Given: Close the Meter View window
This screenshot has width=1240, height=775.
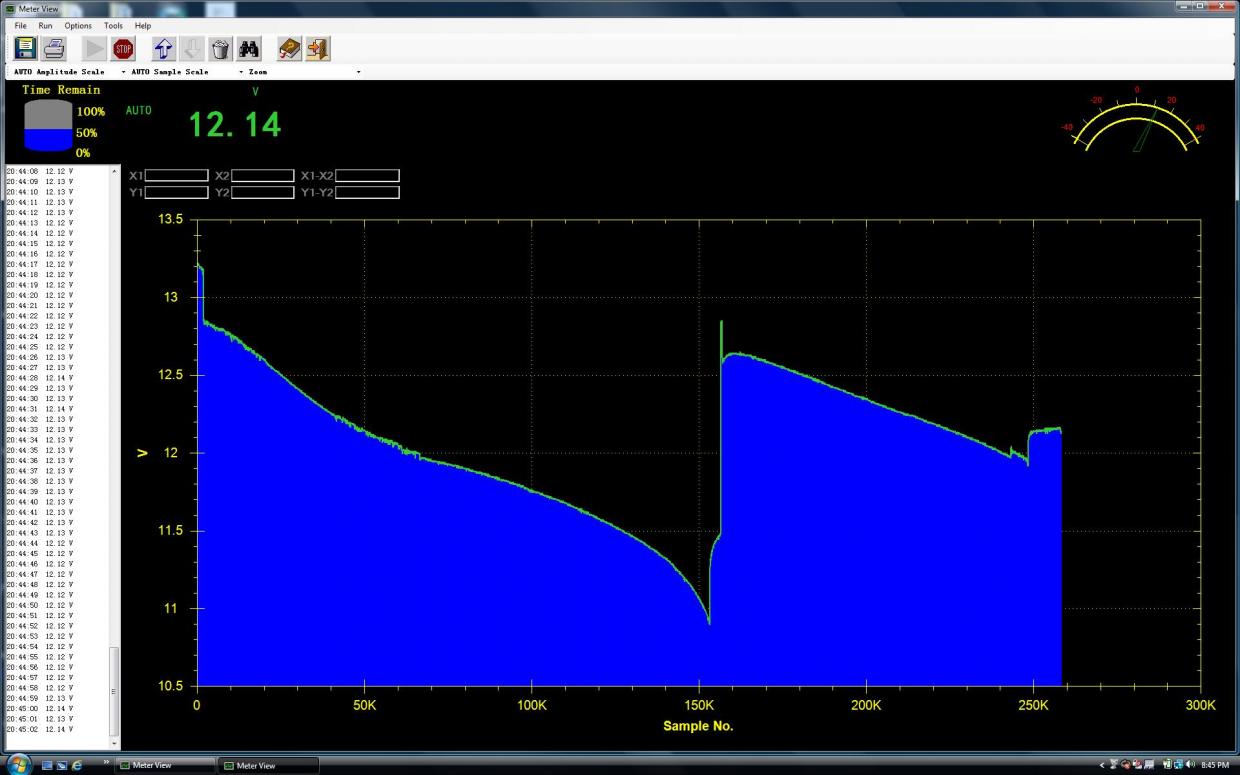Looking at the screenshot, I should pyautogui.click(x=1220, y=7).
